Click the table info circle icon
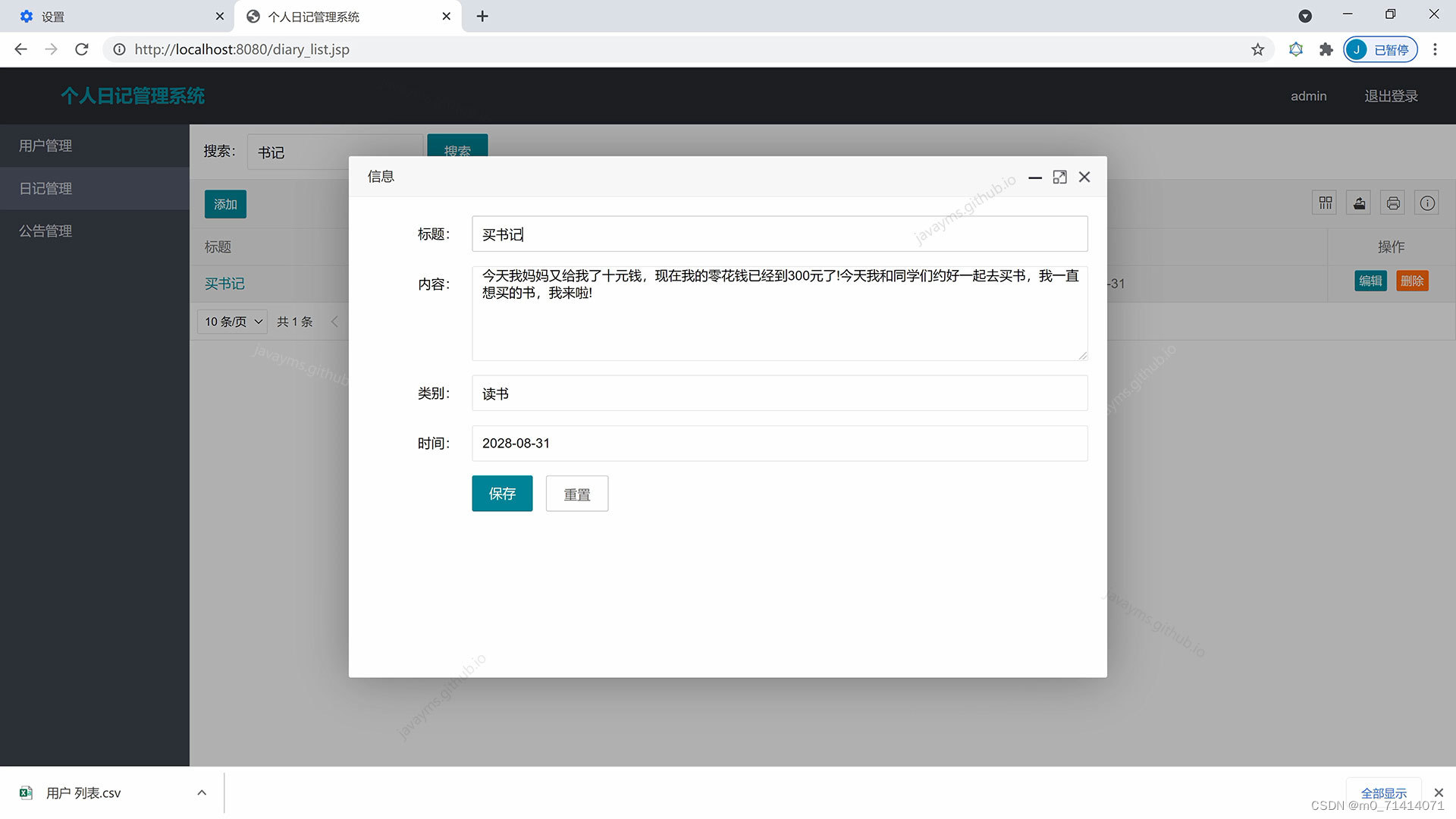The height and width of the screenshot is (819, 1456). 1427,202
